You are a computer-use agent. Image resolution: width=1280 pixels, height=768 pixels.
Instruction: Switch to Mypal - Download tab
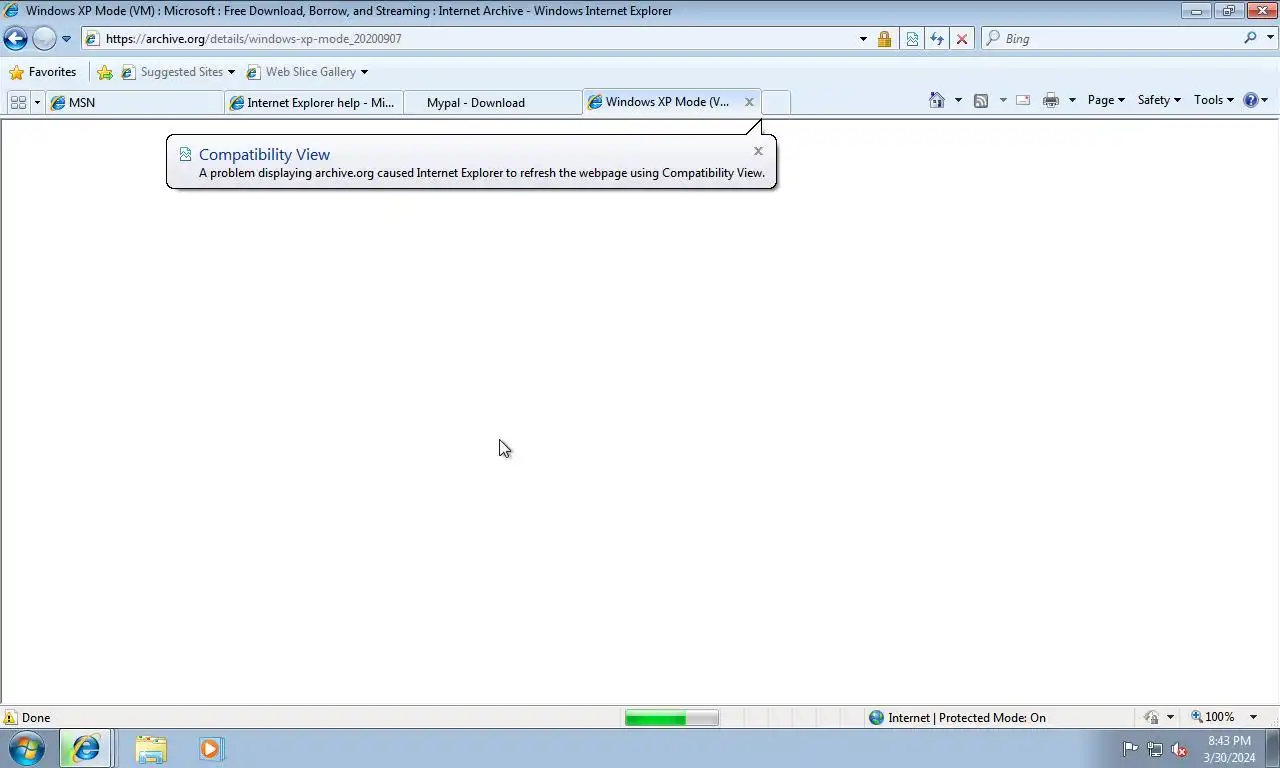tap(493, 102)
